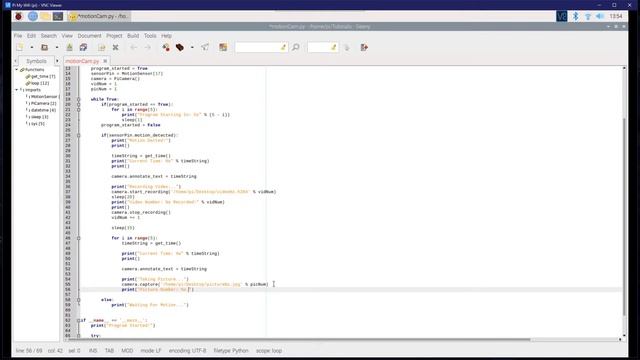Image resolution: width=640 pixels, height=360 pixels.
Task: Click the go-to-line number field
Action: click(x=322, y=47)
